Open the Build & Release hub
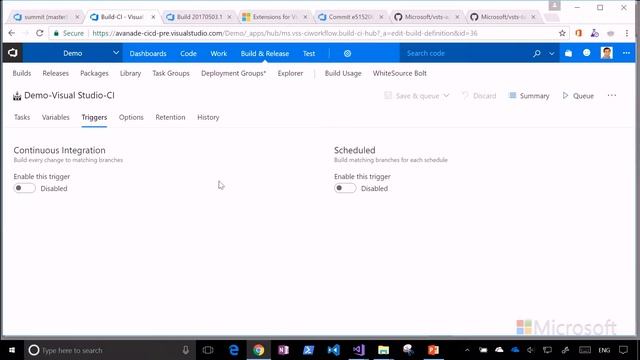Image resolution: width=640 pixels, height=360 pixels. point(264,53)
